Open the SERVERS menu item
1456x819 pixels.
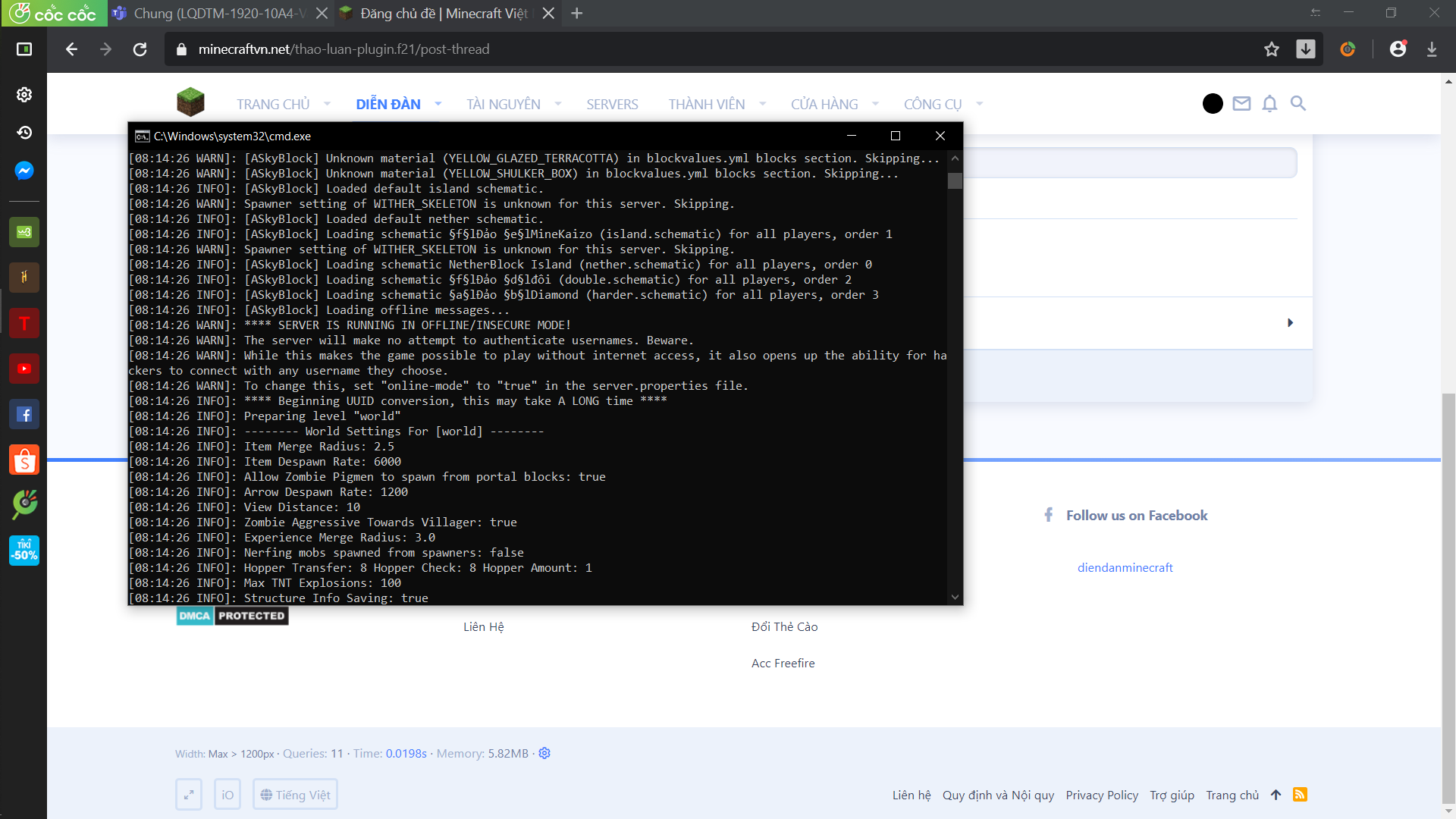[612, 104]
